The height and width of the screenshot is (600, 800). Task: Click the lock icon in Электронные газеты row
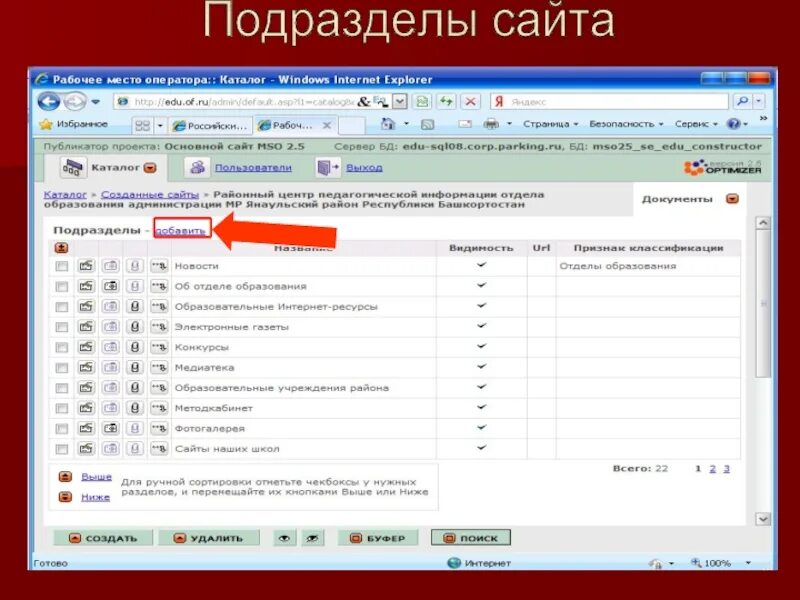[x=135, y=327]
